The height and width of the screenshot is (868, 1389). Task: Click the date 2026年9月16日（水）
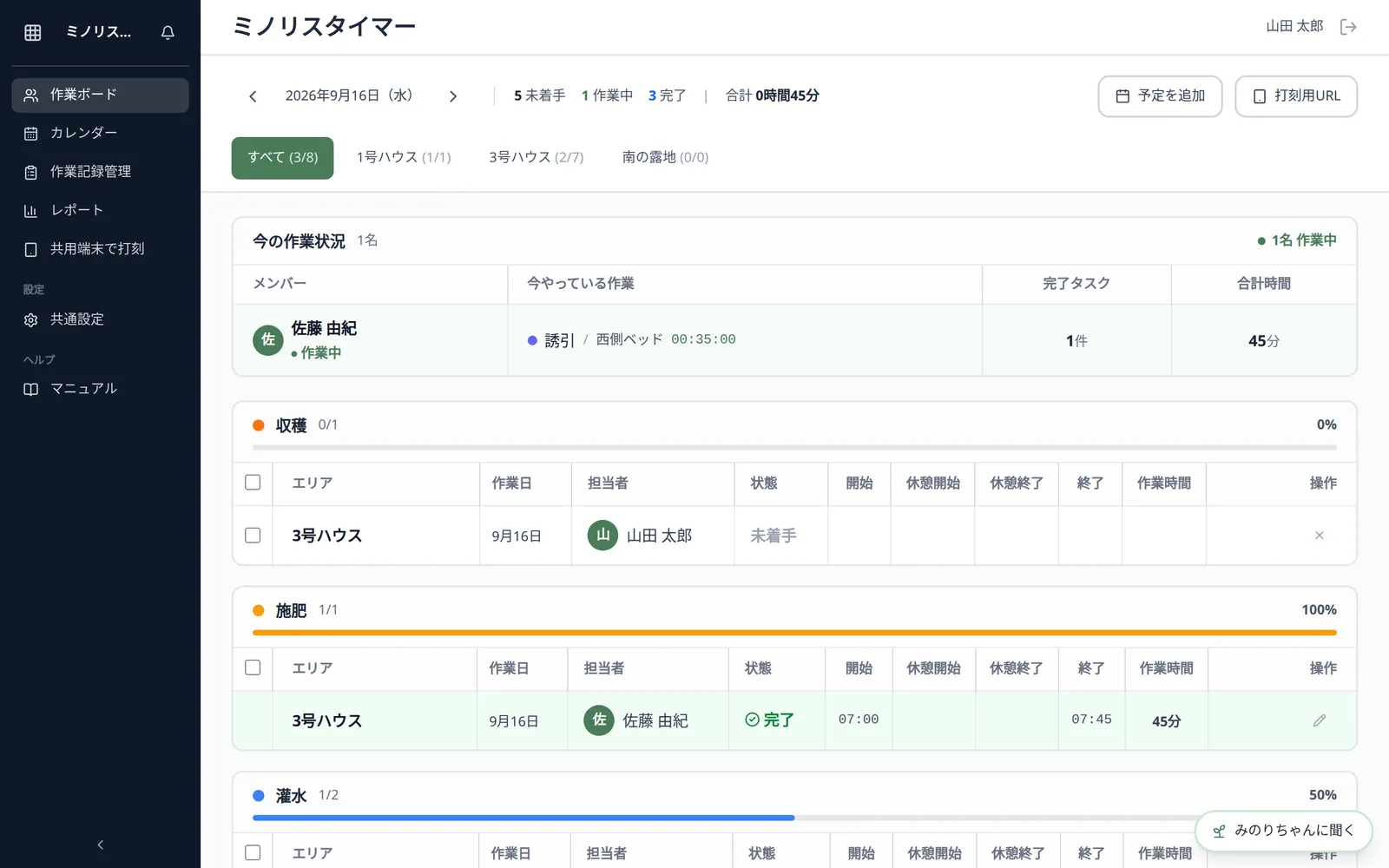[x=349, y=96]
